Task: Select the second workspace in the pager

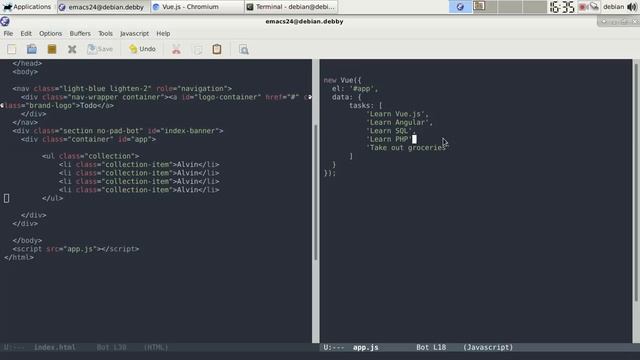Action: pos(485,7)
